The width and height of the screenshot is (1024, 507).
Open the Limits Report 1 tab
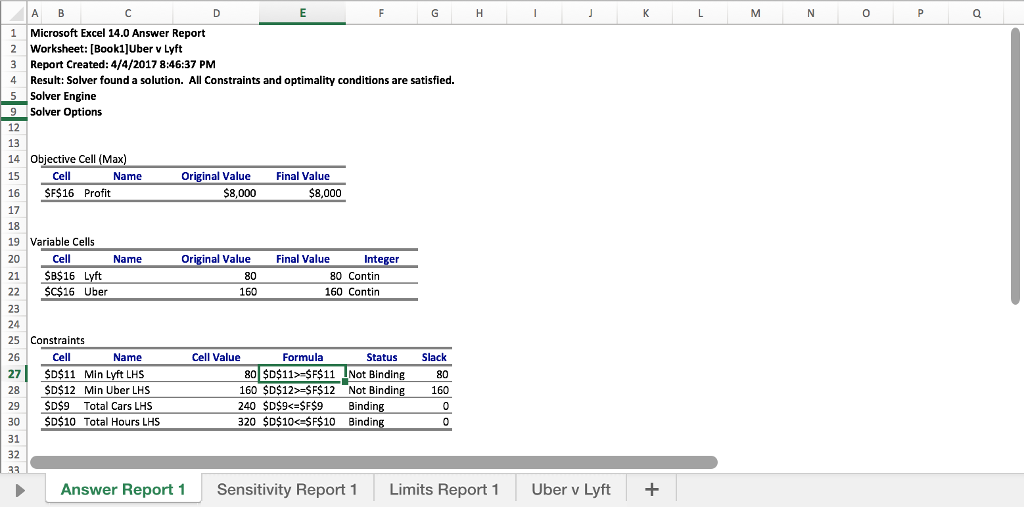click(x=444, y=489)
